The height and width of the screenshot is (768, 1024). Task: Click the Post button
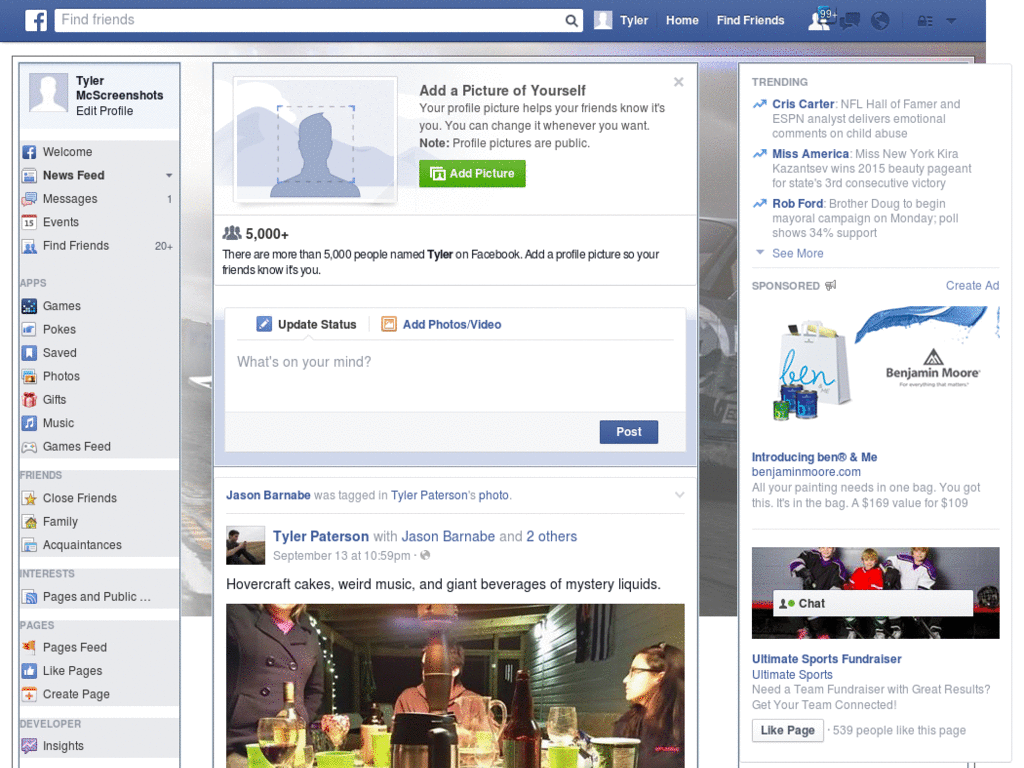coord(629,432)
